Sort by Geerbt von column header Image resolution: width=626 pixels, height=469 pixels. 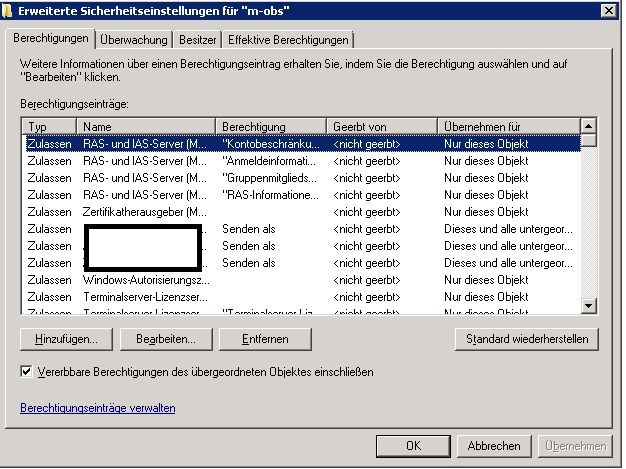tap(382, 127)
